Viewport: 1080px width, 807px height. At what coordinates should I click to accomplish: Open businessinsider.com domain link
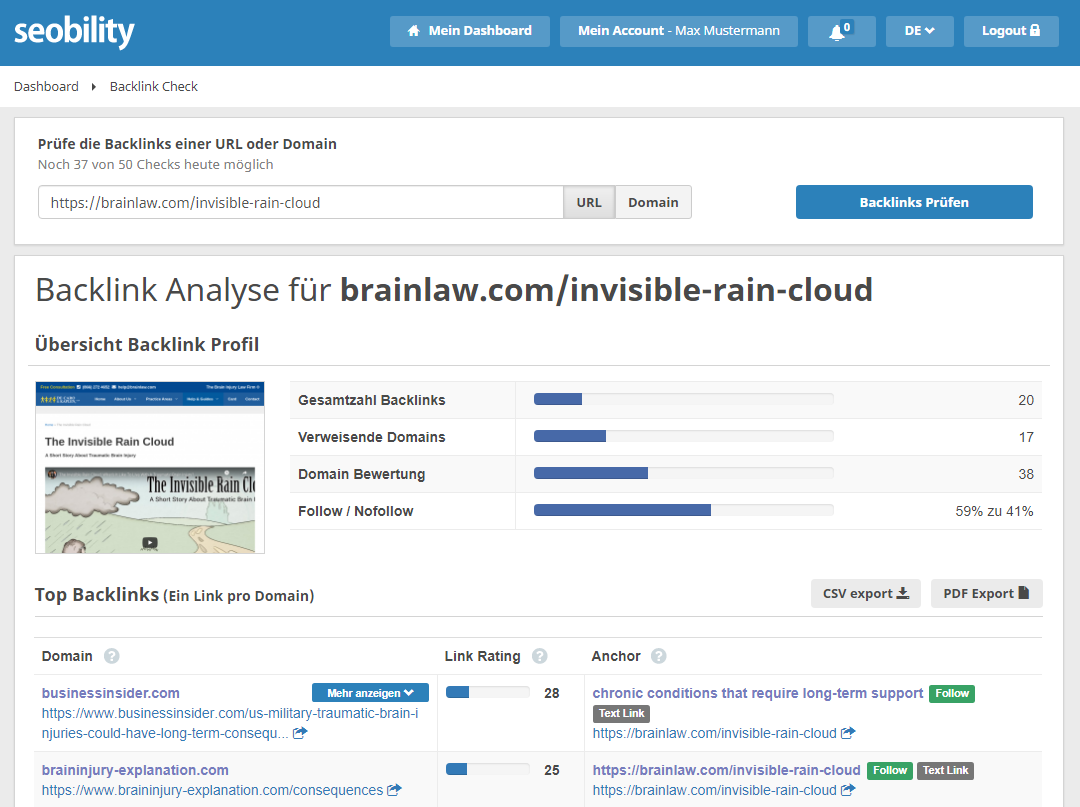(x=110, y=693)
